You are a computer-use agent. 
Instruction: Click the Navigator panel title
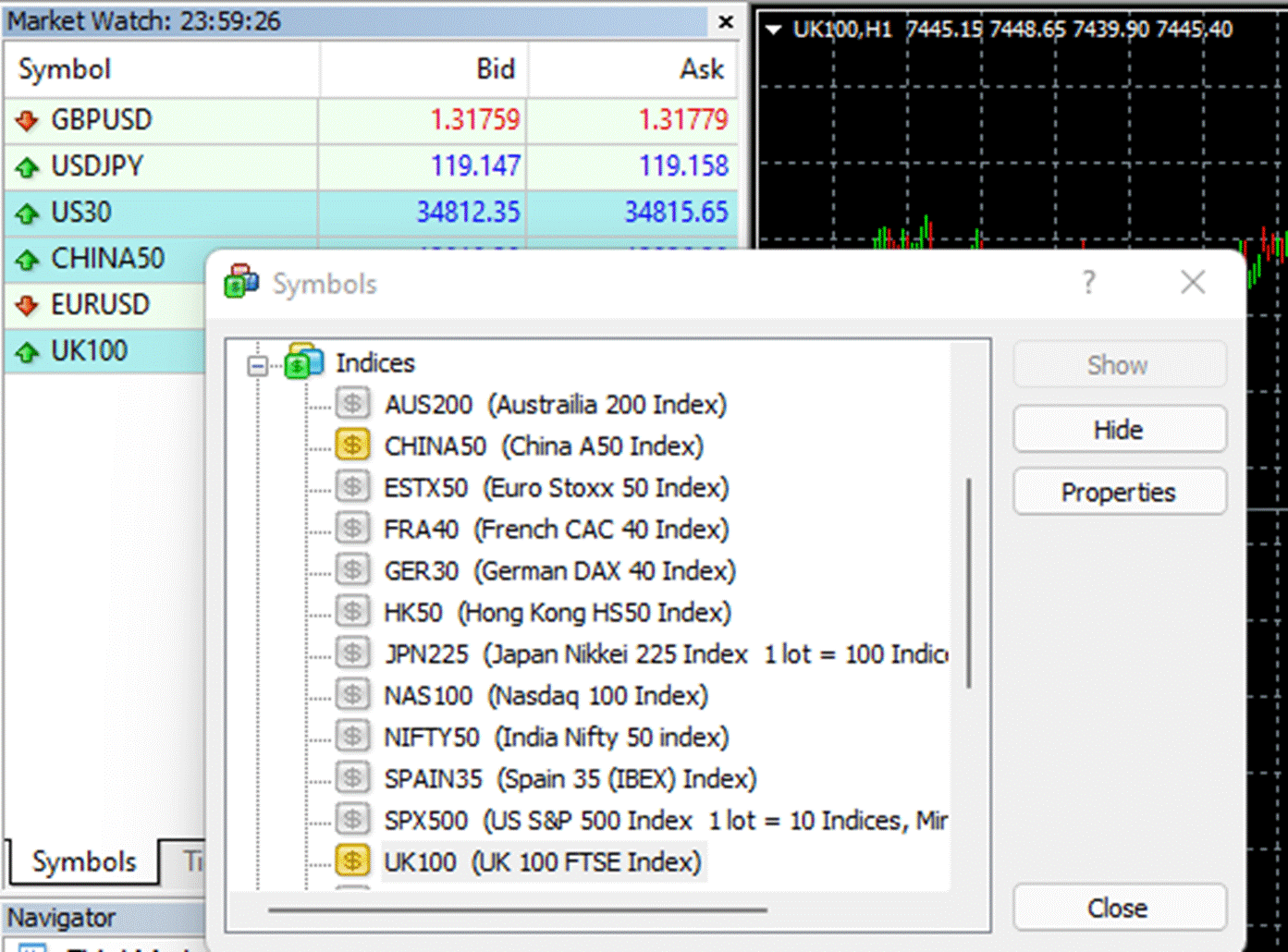61,918
